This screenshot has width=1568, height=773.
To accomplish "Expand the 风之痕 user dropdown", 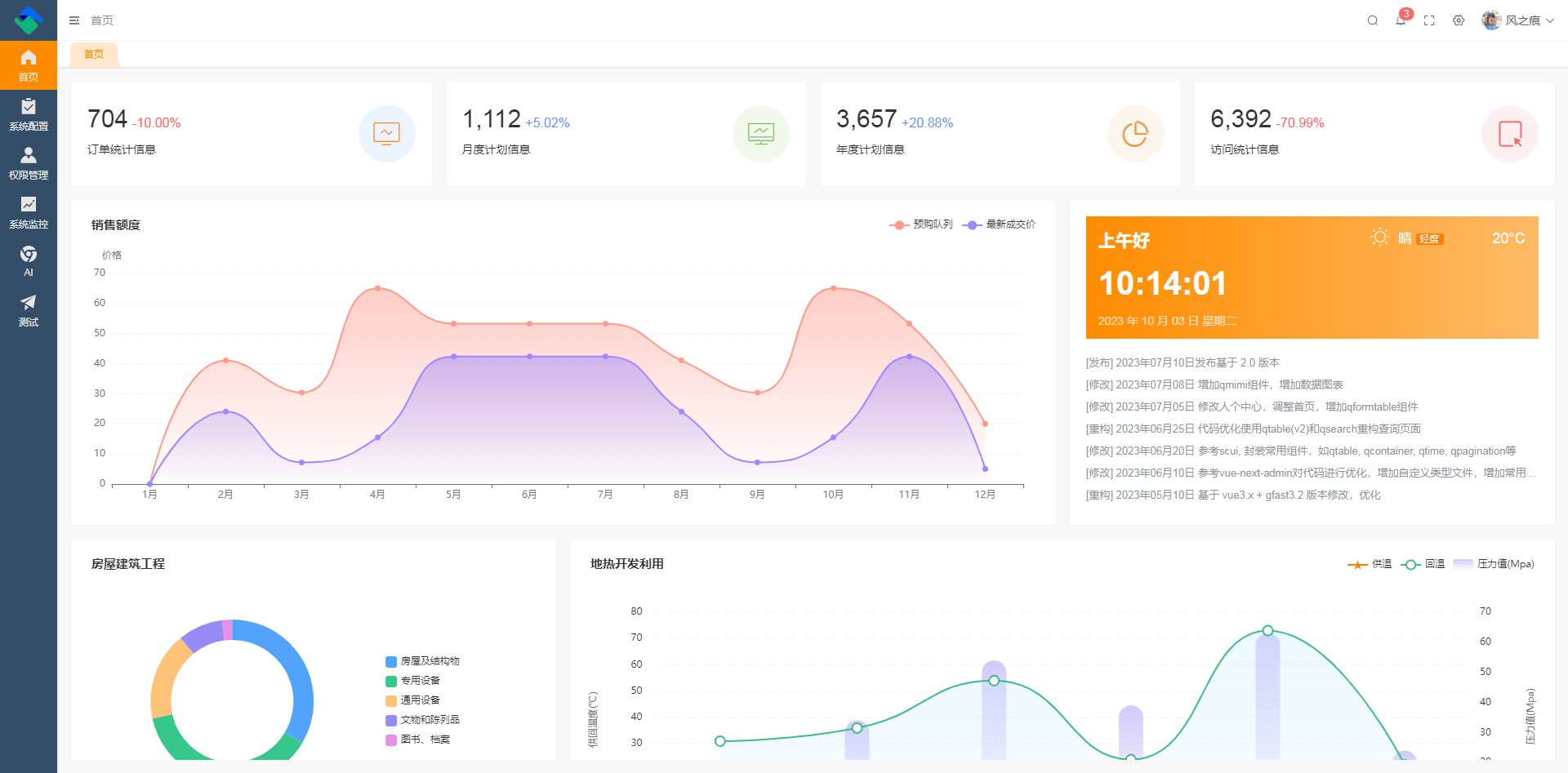I will pyautogui.click(x=1530, y=20).
